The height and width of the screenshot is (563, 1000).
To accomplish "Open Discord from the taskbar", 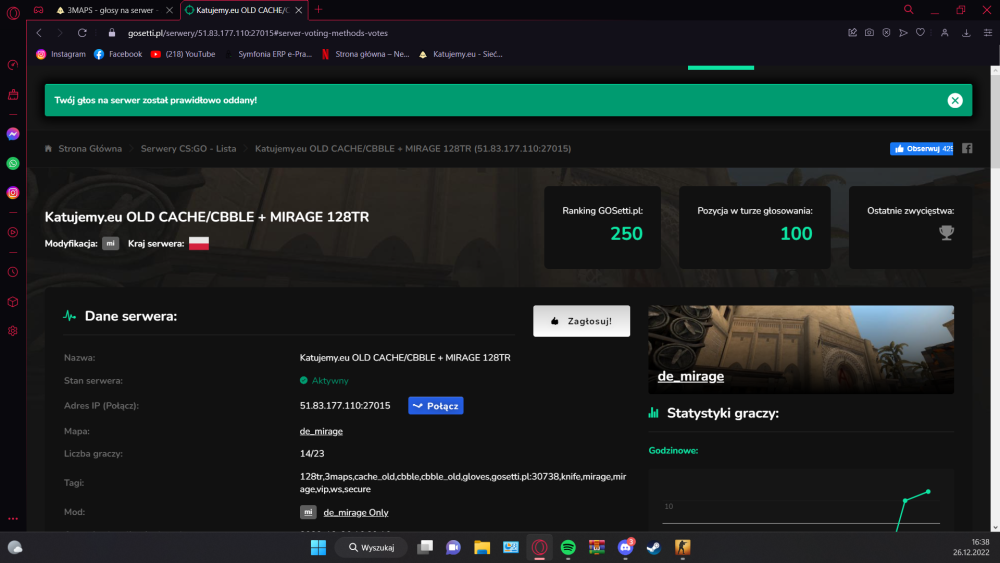I will (625, 547).
